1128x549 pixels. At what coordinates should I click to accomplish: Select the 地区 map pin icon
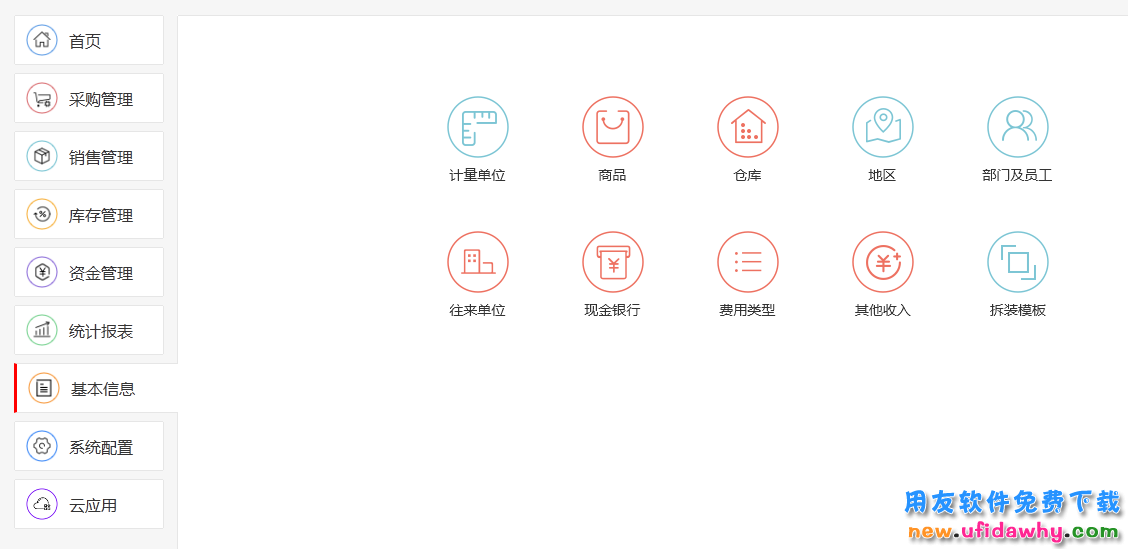pos(882,127)
